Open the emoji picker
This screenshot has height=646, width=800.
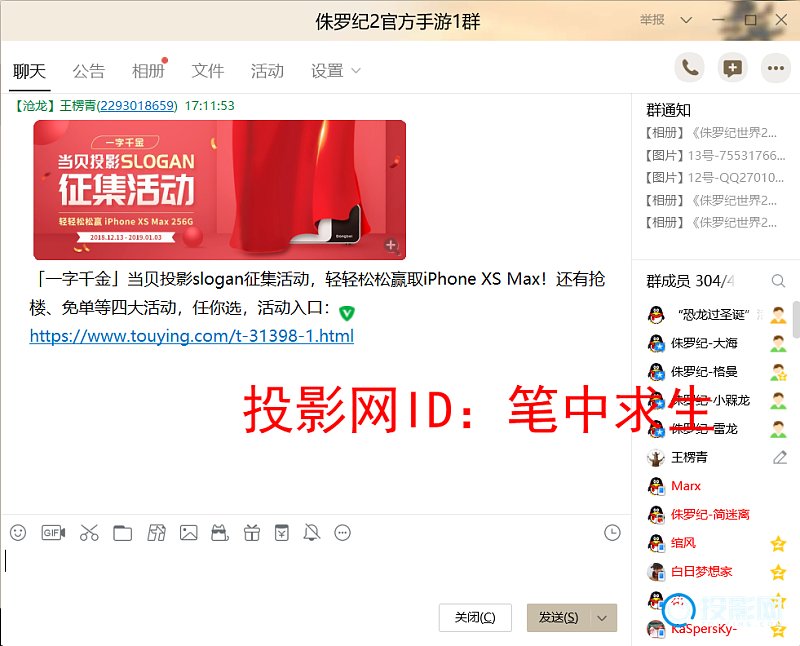pos(18,533)
